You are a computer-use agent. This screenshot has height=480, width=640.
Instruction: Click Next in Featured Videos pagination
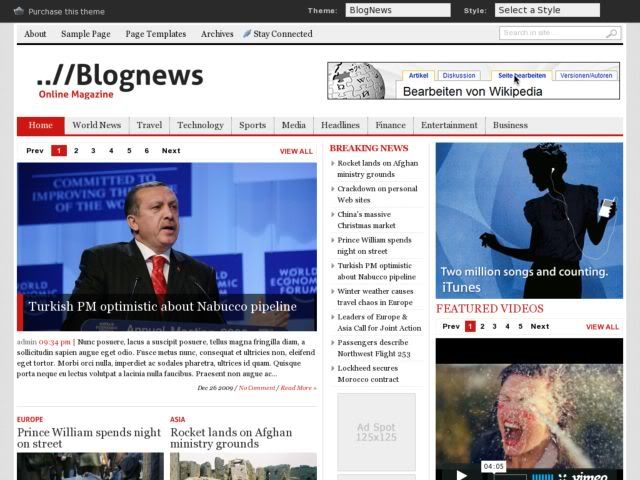(x=540, y=327)
